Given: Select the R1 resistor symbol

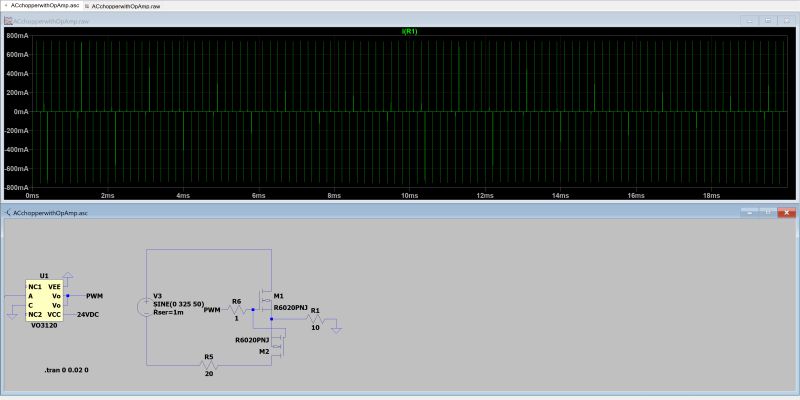Looking at the screenshot, I should click(x=315, y=318).
